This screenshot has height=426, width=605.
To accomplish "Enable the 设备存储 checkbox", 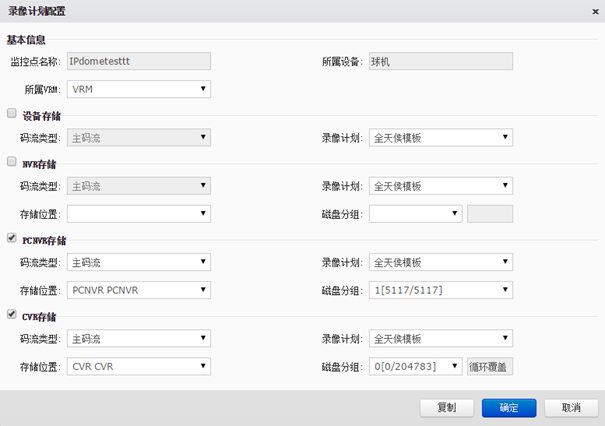I will (x=12, y=113).
